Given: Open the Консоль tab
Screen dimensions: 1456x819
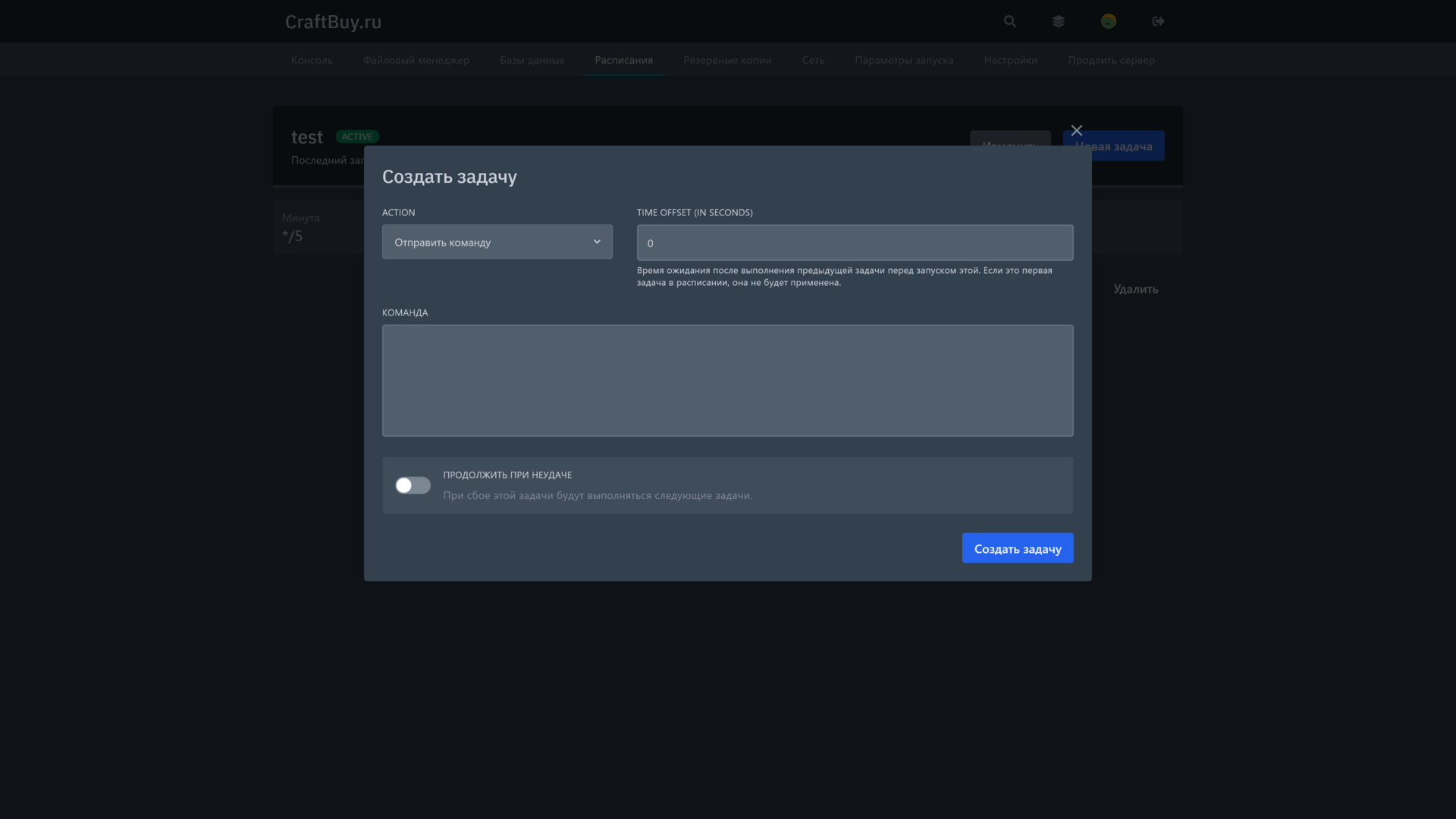Looking at the screenshot, I should pyautogui.click(x=312, y=60).
